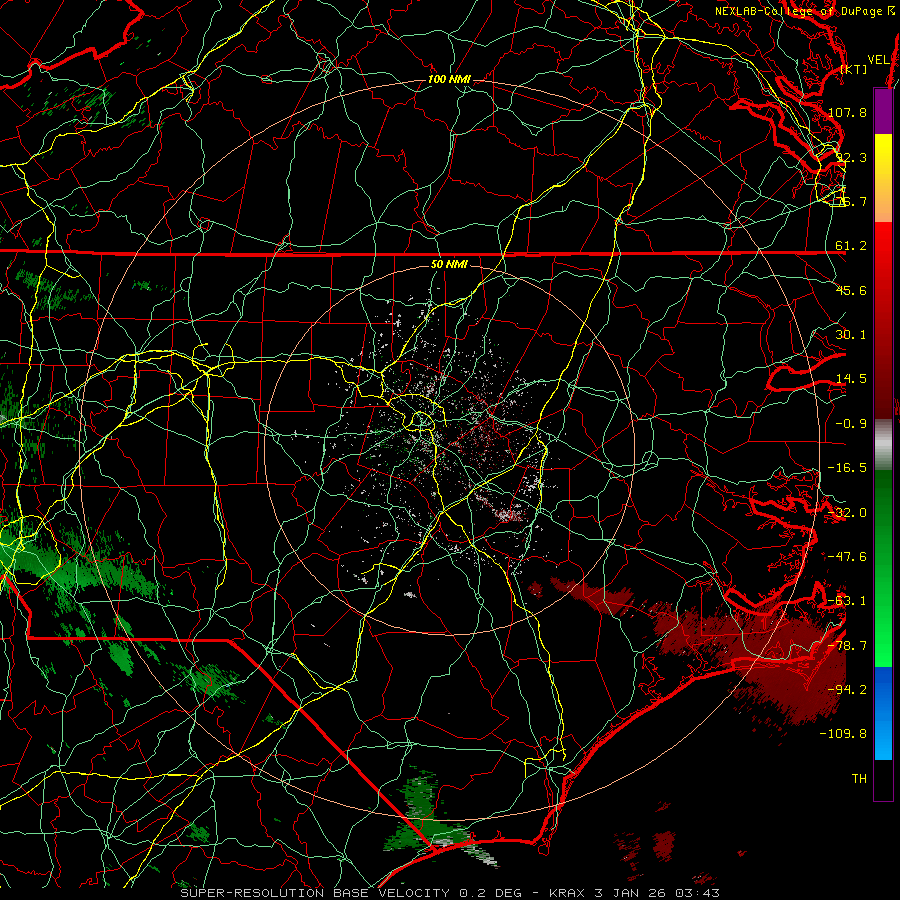Image resolution: width=900 pixels, height=900 pixels.
Task: Click the 30.1 scale label
Action: pyautogui.click(x=851, y=335)
